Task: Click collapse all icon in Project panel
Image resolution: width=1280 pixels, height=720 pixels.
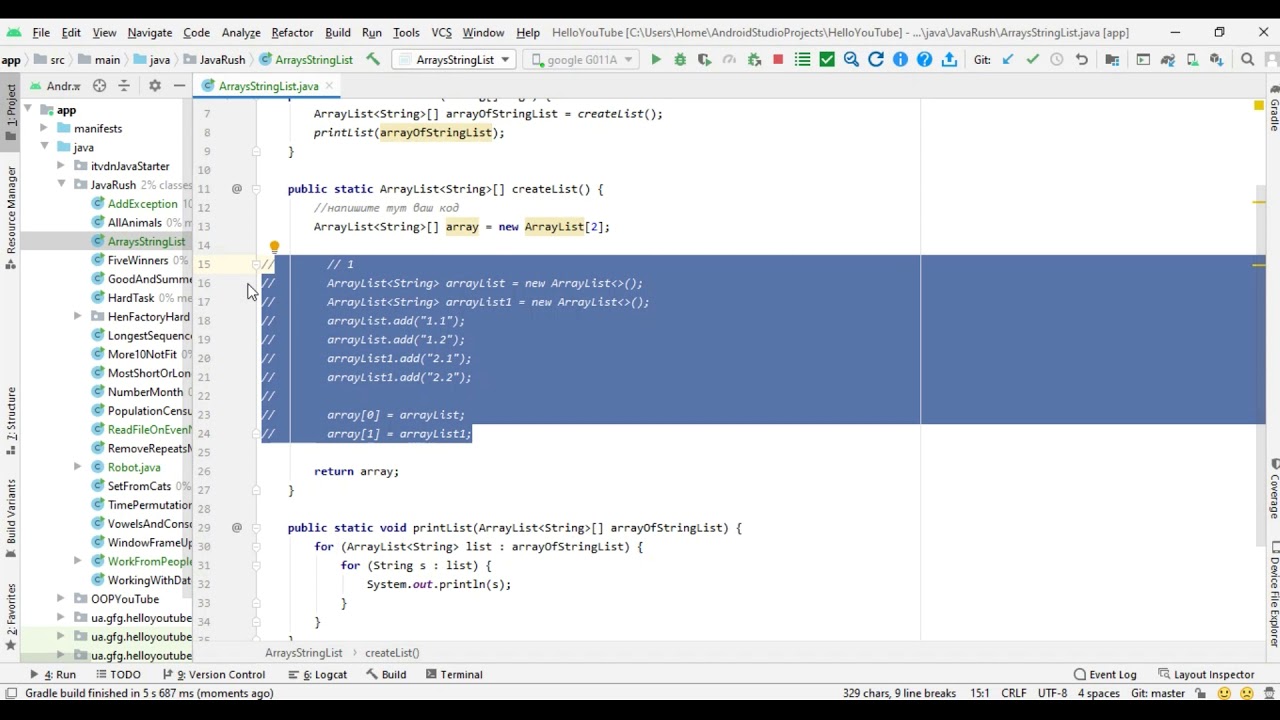Action: [124, 86]
